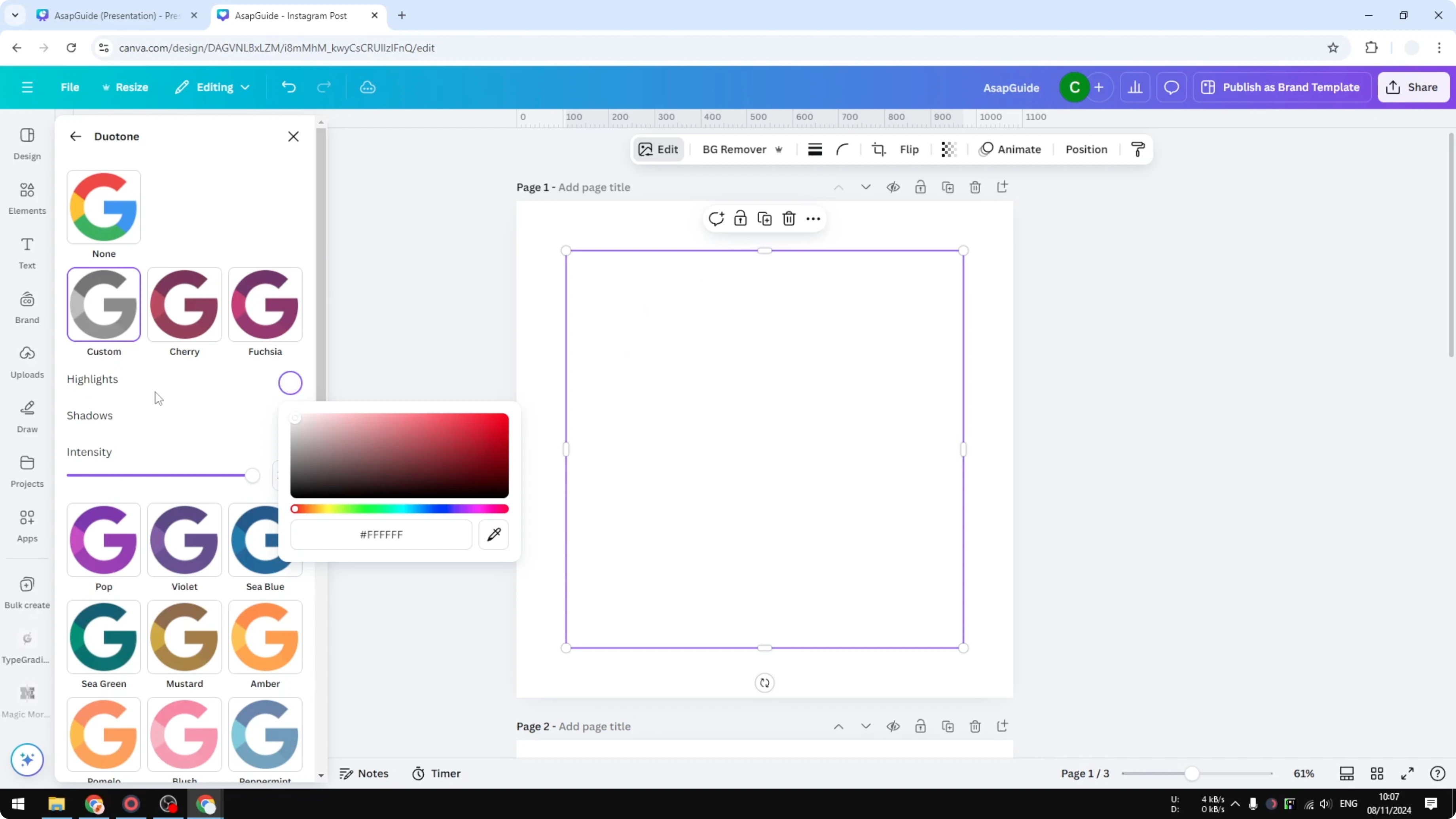
Task: Lock the selected element via floating padlock
Action: 740,218
